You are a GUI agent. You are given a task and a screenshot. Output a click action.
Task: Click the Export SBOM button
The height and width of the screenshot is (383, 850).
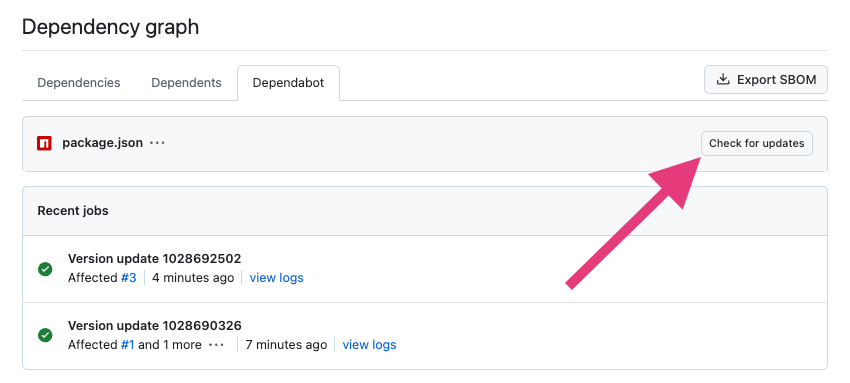point(765,80)
